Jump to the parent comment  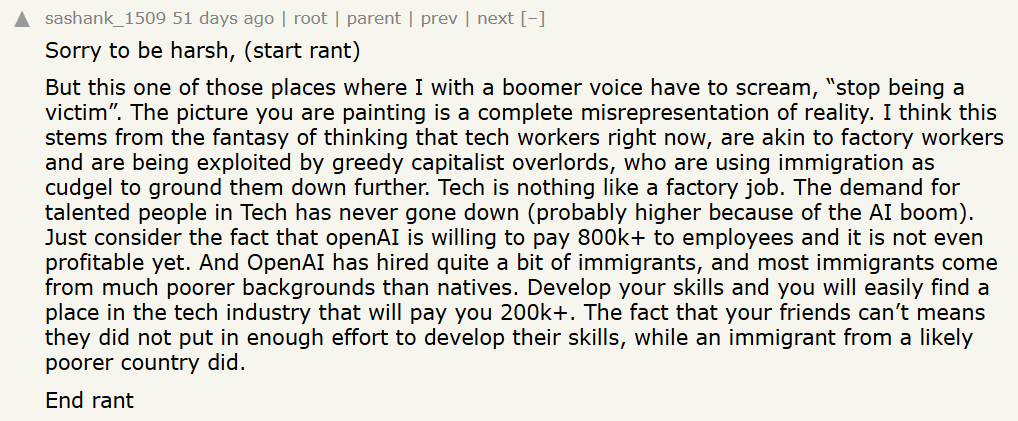(x=373, y=19)
